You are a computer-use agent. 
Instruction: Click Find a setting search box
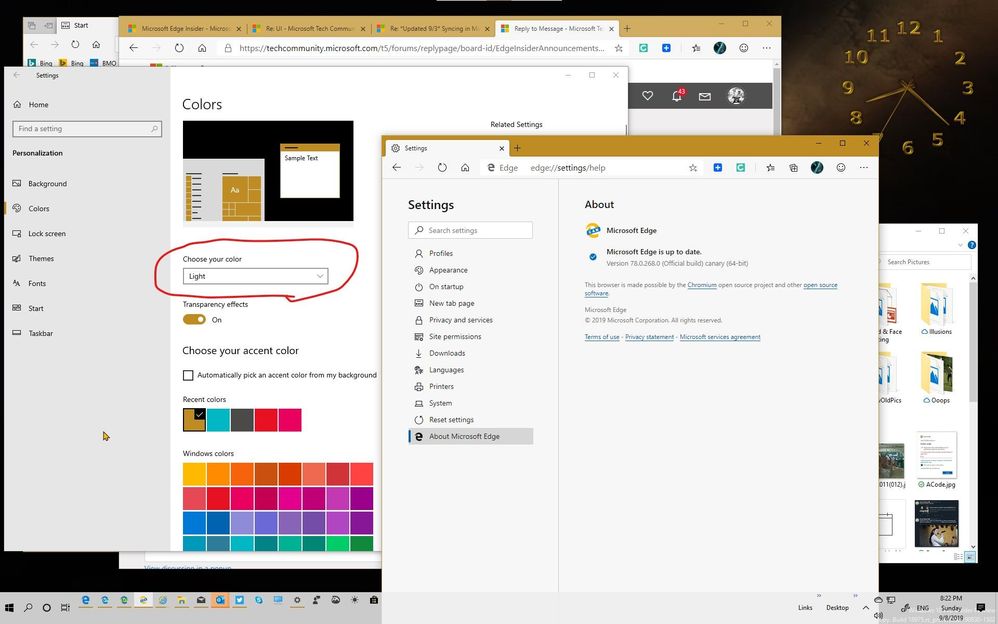[87, 129]
